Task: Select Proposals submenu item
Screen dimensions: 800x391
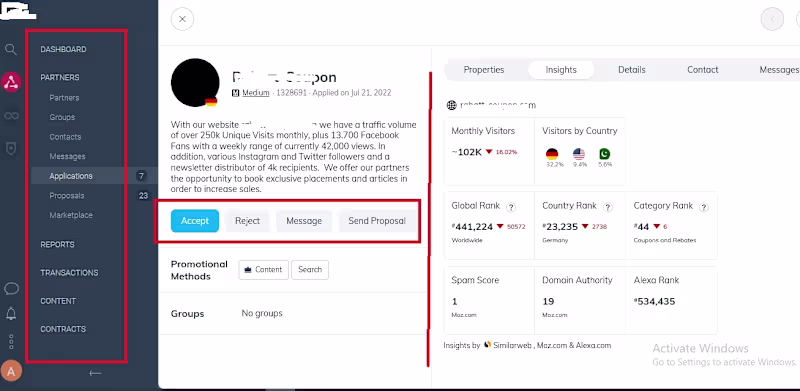Action: 67,196
